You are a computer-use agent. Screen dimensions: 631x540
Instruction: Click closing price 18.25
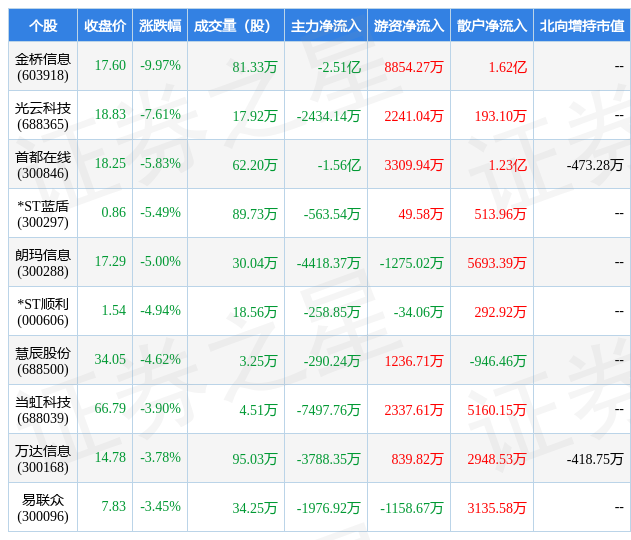point(110,163)
